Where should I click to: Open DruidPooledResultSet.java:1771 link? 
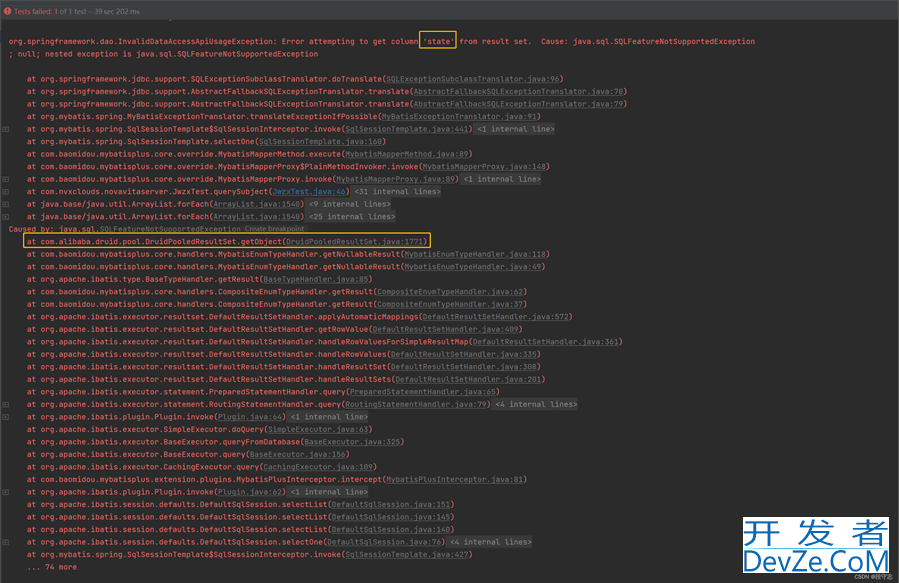[355, 241]
